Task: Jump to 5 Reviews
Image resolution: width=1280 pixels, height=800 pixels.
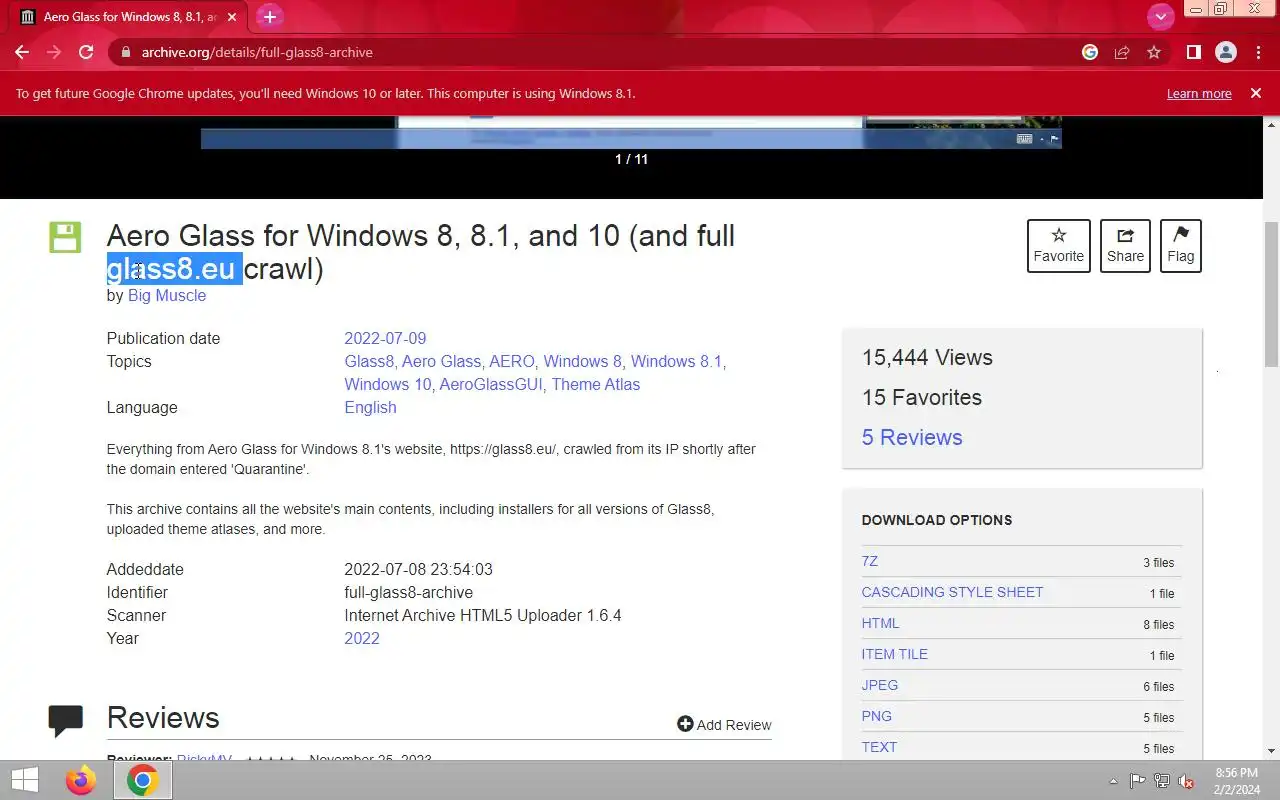Action: tap(912, 437)
